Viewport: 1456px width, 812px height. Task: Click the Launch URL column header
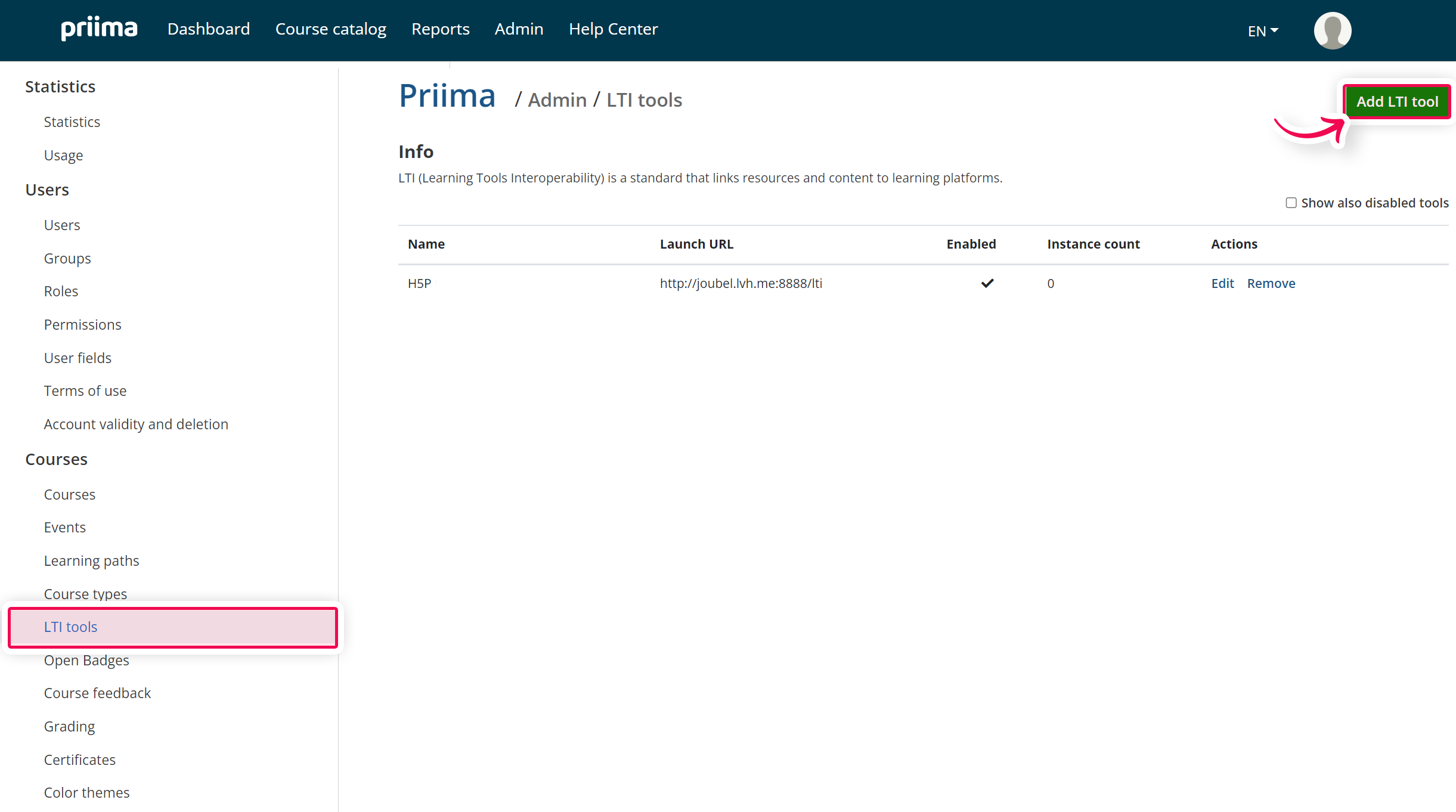[x=696, y=244]
